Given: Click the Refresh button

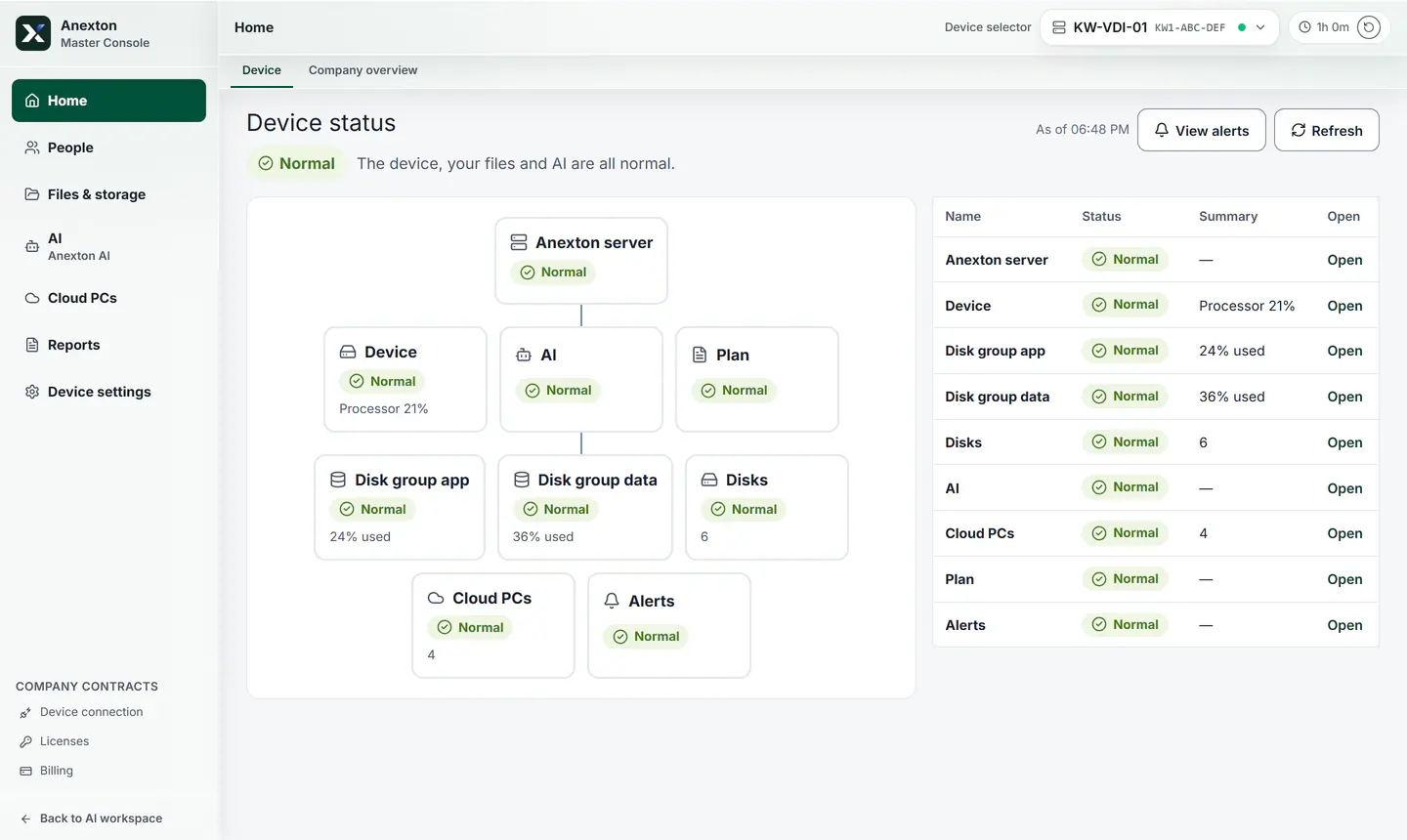Looking at the screenshot, I should coord(1327,130).
